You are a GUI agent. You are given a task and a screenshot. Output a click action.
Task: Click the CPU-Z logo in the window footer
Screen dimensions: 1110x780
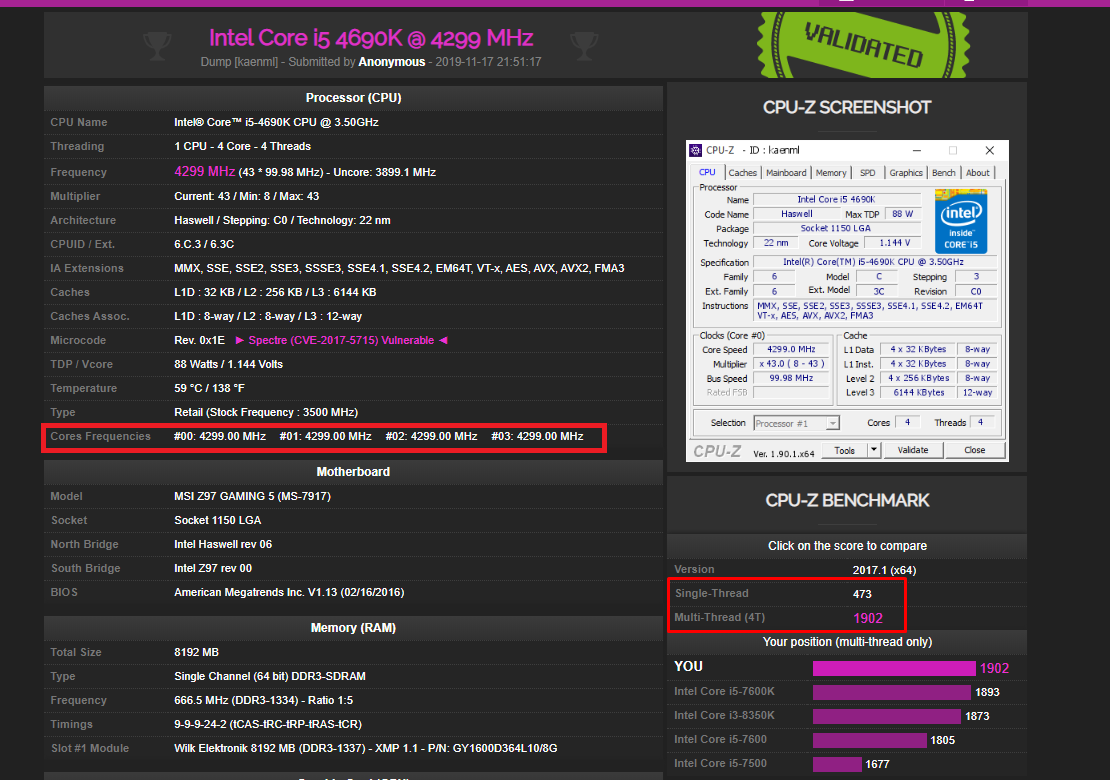(717, 451)
